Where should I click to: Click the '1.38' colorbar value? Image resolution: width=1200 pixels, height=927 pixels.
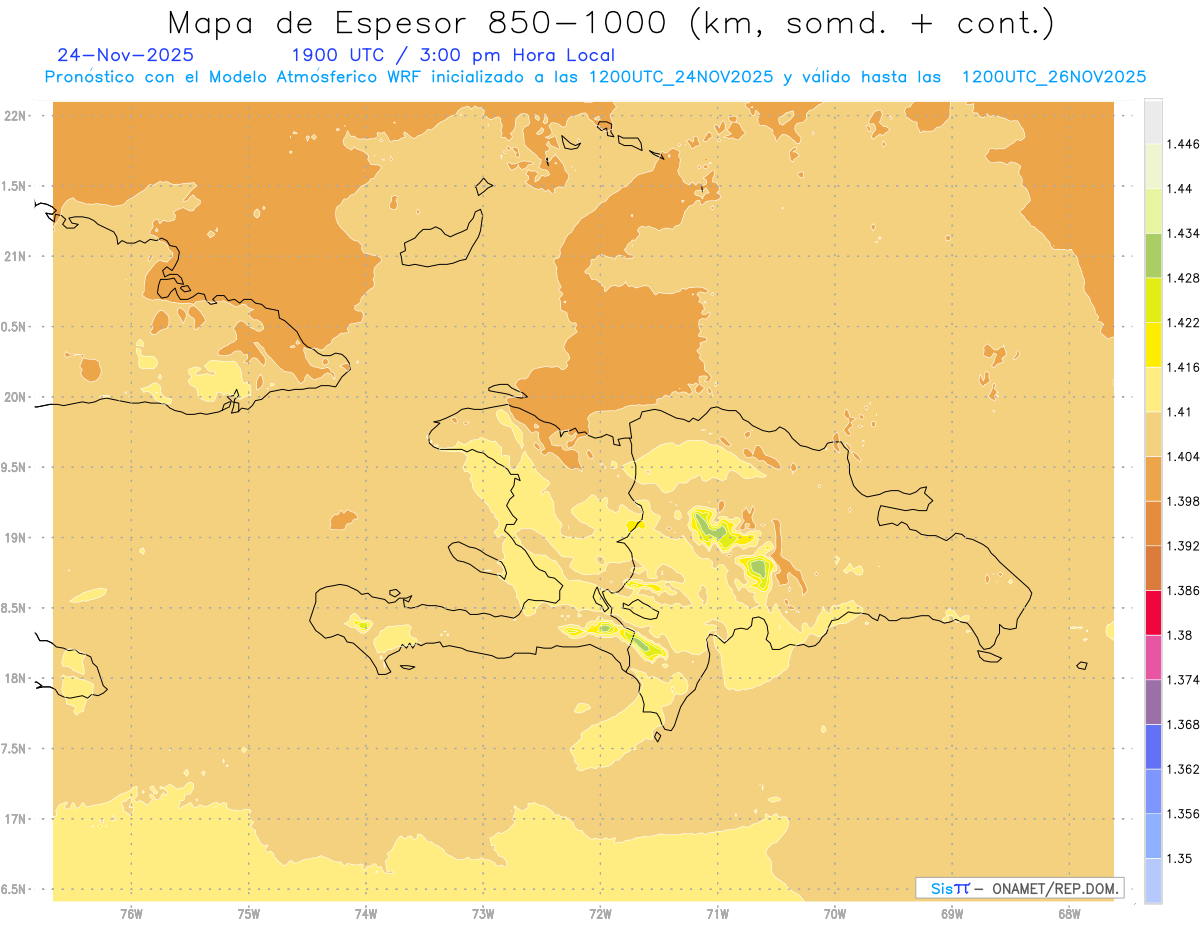[1180, 635]
